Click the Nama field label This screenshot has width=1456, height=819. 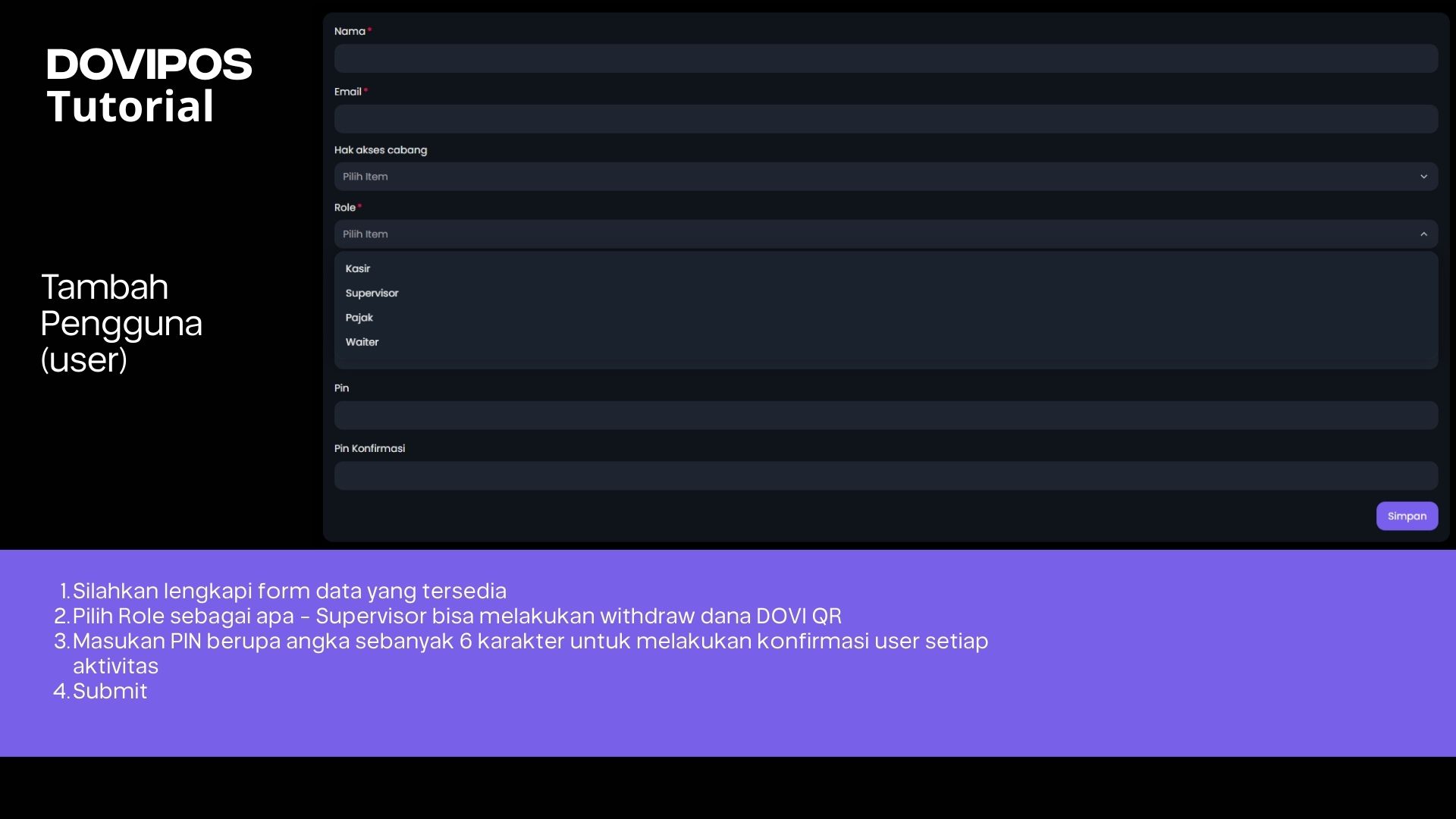tap(350, 31)
